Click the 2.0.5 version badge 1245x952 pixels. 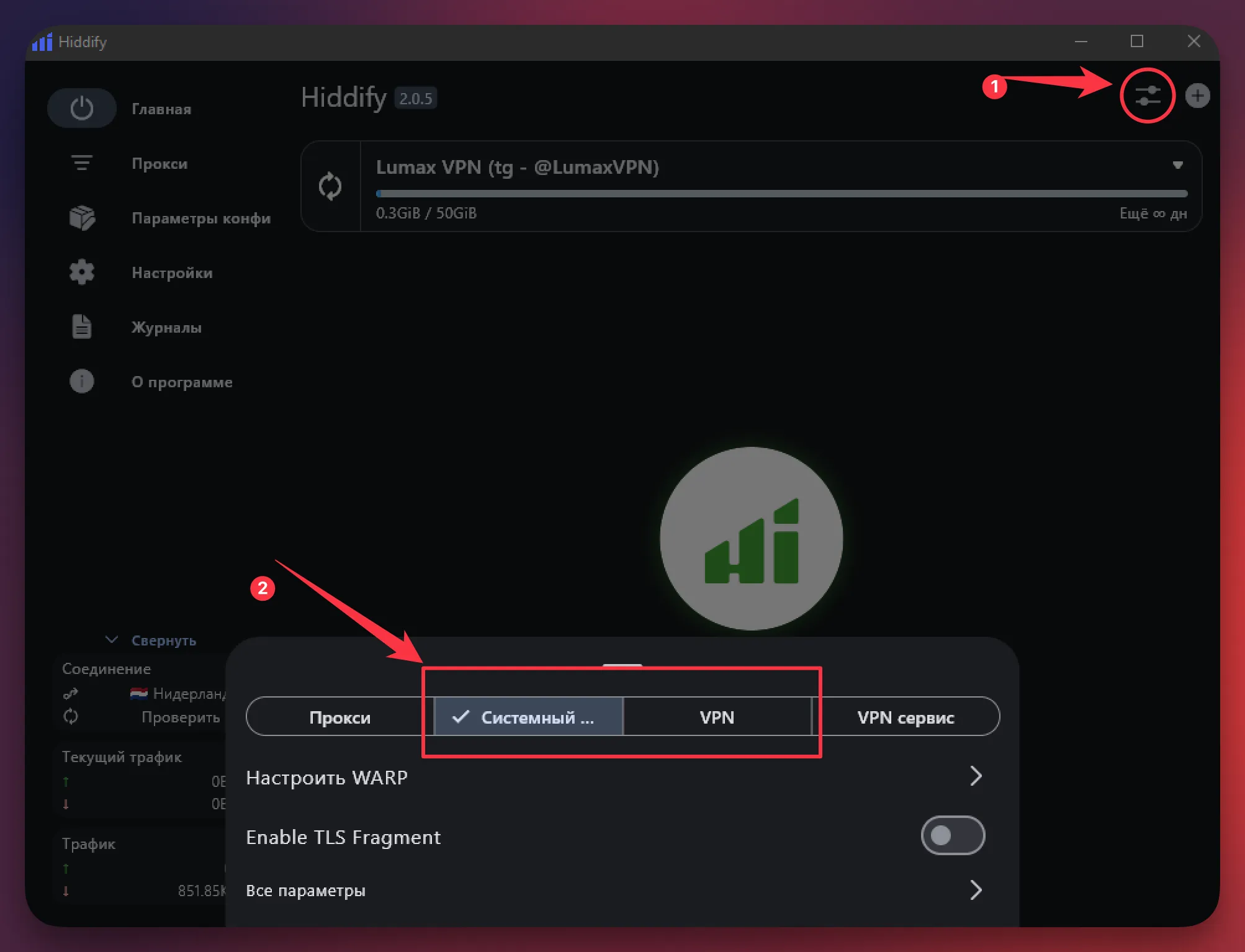tap(416, 98)
